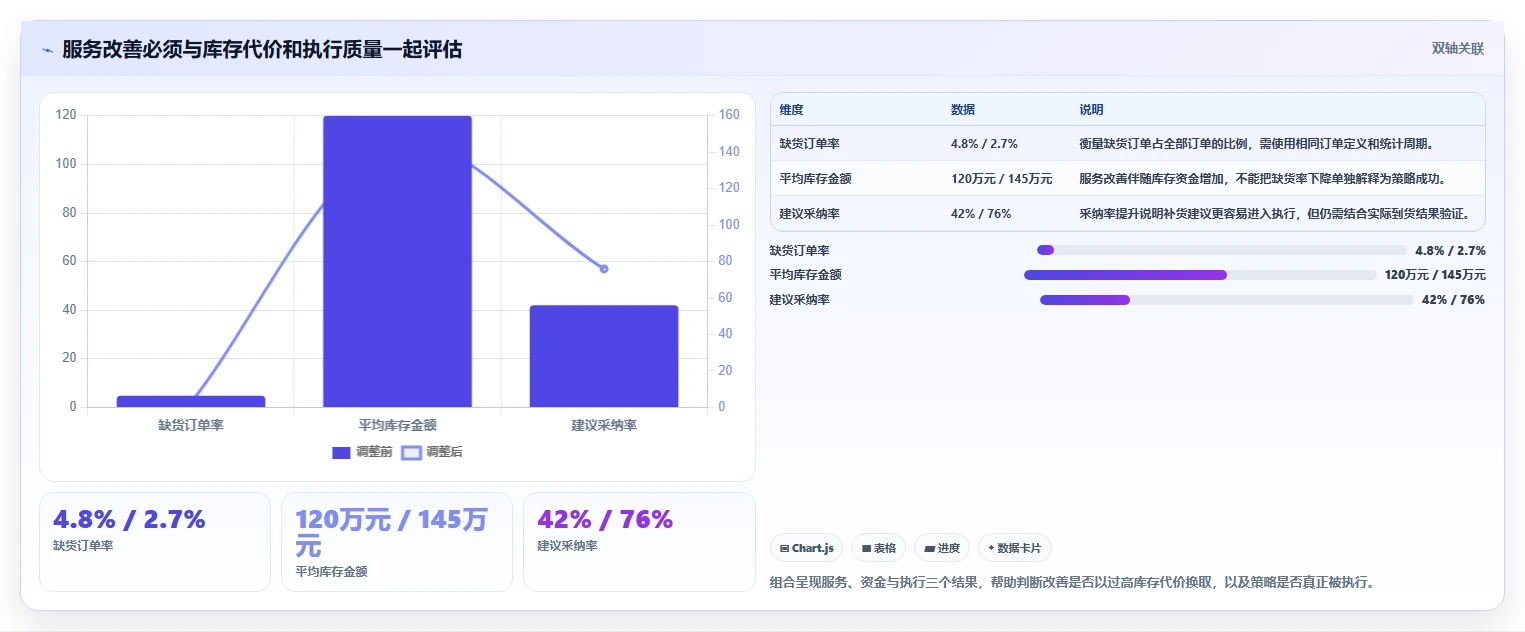The height and width of the screenshot is (632, 1525).
Task: Click the icon in the 进度 tag
Action: coord(929,548)
